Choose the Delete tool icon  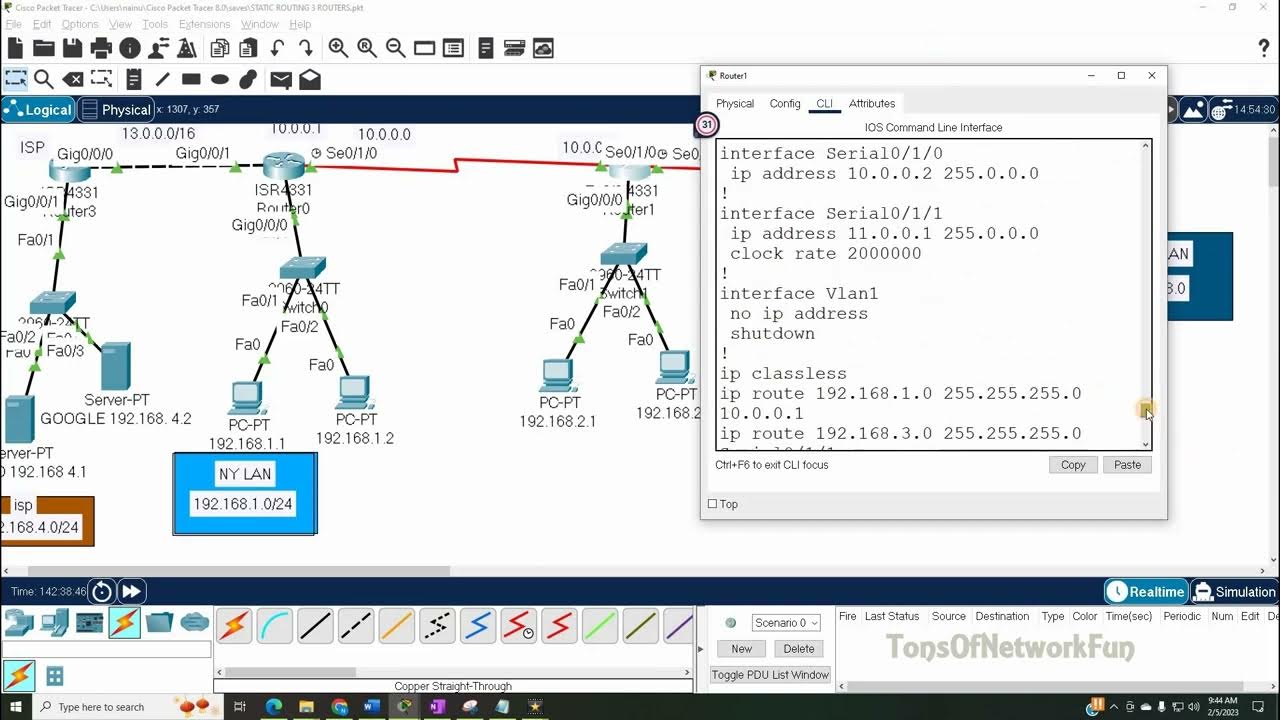coord(72,79)
